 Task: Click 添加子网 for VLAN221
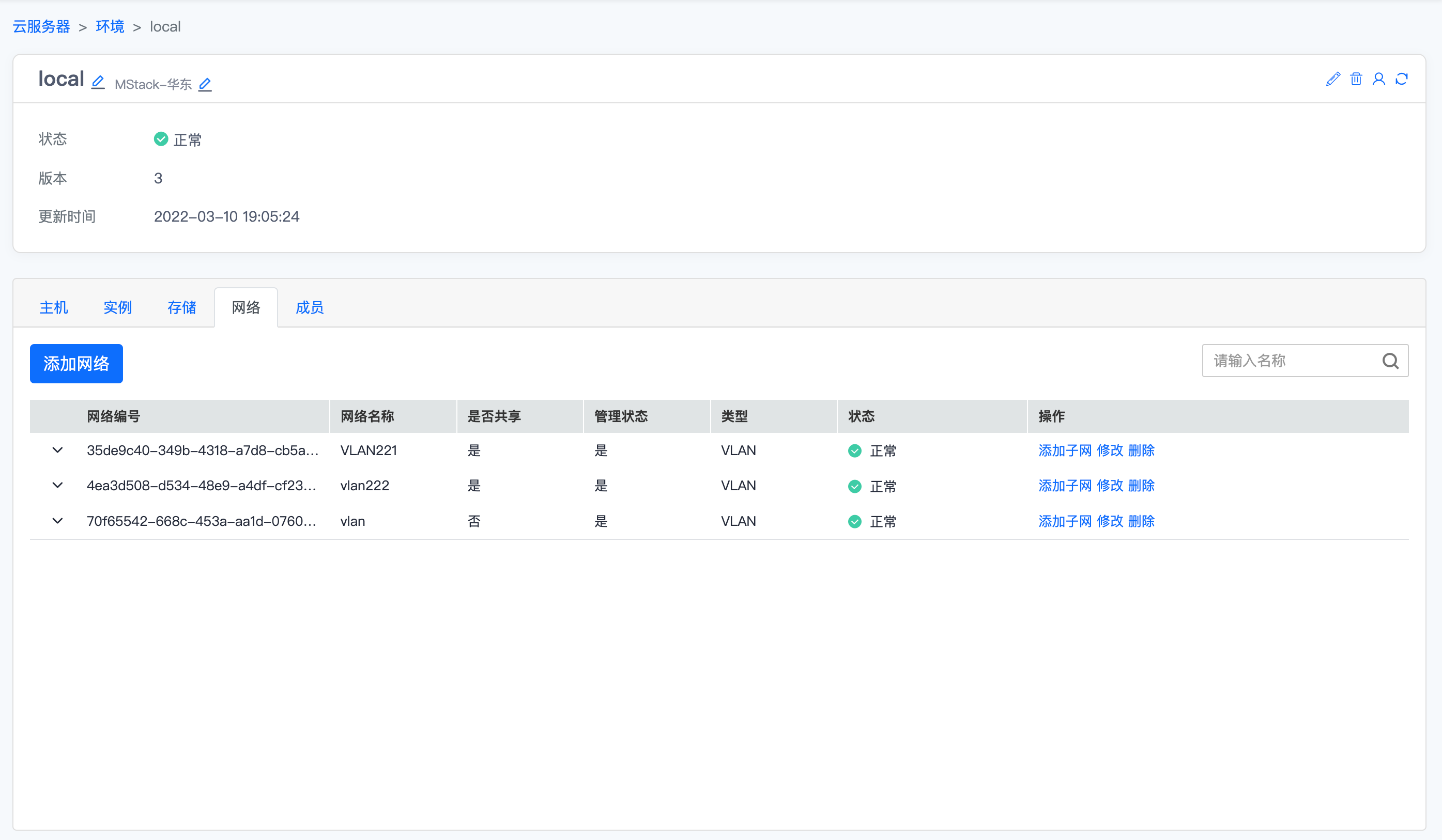(x=1065, y=450)
